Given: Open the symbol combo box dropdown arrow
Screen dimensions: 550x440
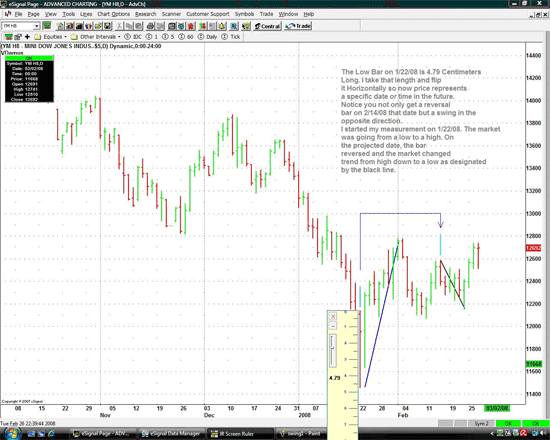Looking at the screenshot, I should coord(36,26).
